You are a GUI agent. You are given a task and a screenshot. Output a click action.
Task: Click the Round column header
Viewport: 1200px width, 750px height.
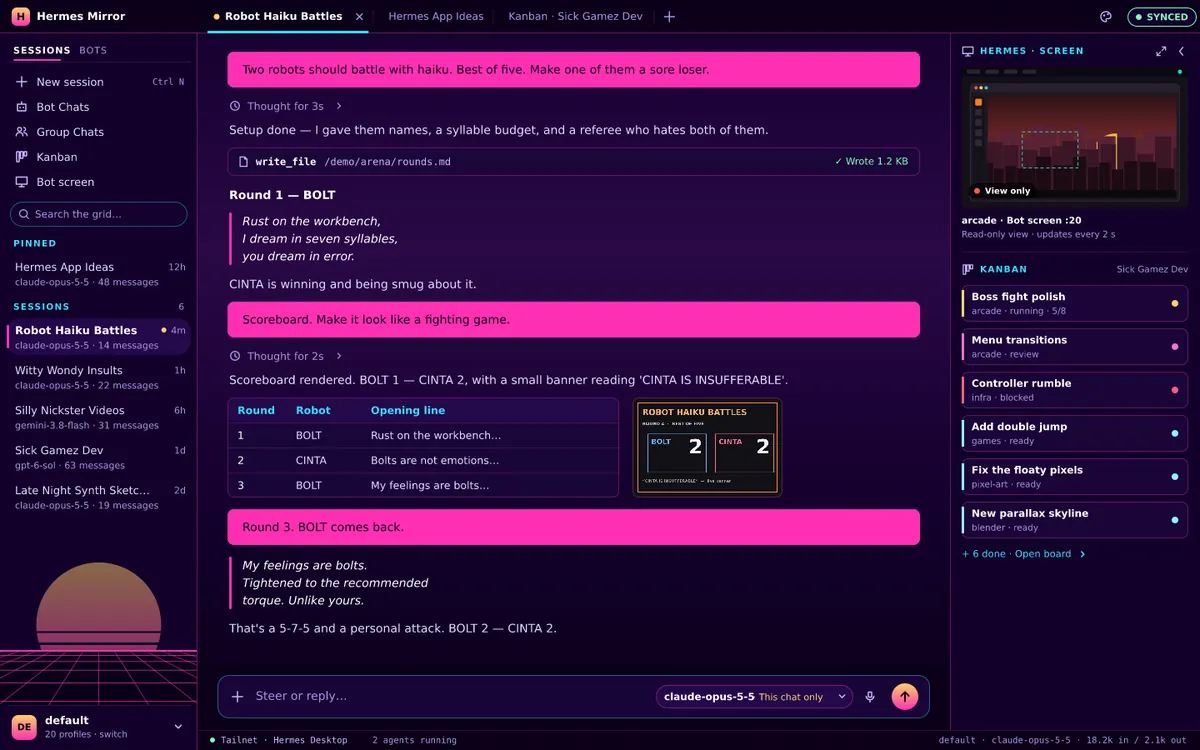256,411
